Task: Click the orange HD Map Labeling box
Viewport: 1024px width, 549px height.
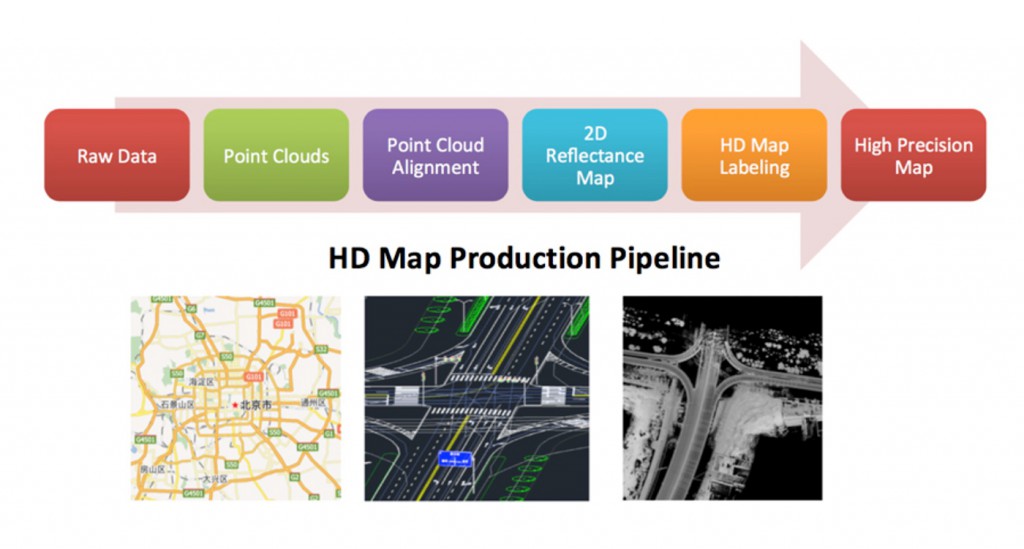Action: click(x=754, y=155)
